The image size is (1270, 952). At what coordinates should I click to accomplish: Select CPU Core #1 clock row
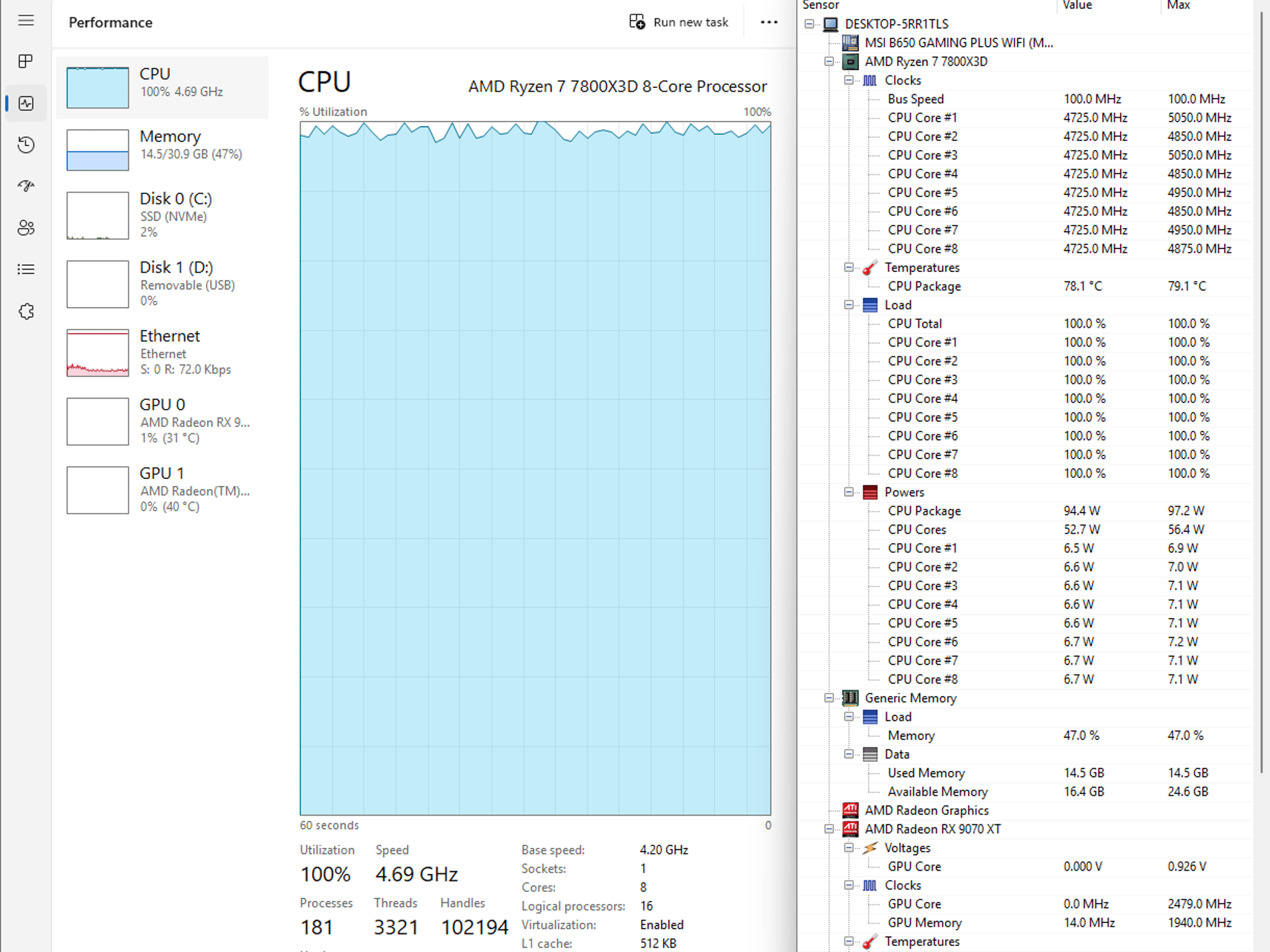tap(1026, 118)
